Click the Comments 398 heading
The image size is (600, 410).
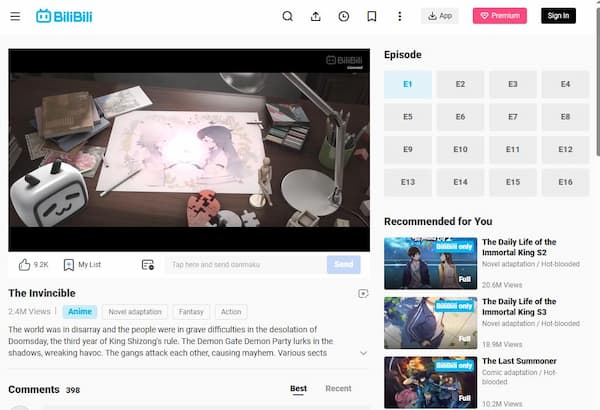tap(44, 390)
